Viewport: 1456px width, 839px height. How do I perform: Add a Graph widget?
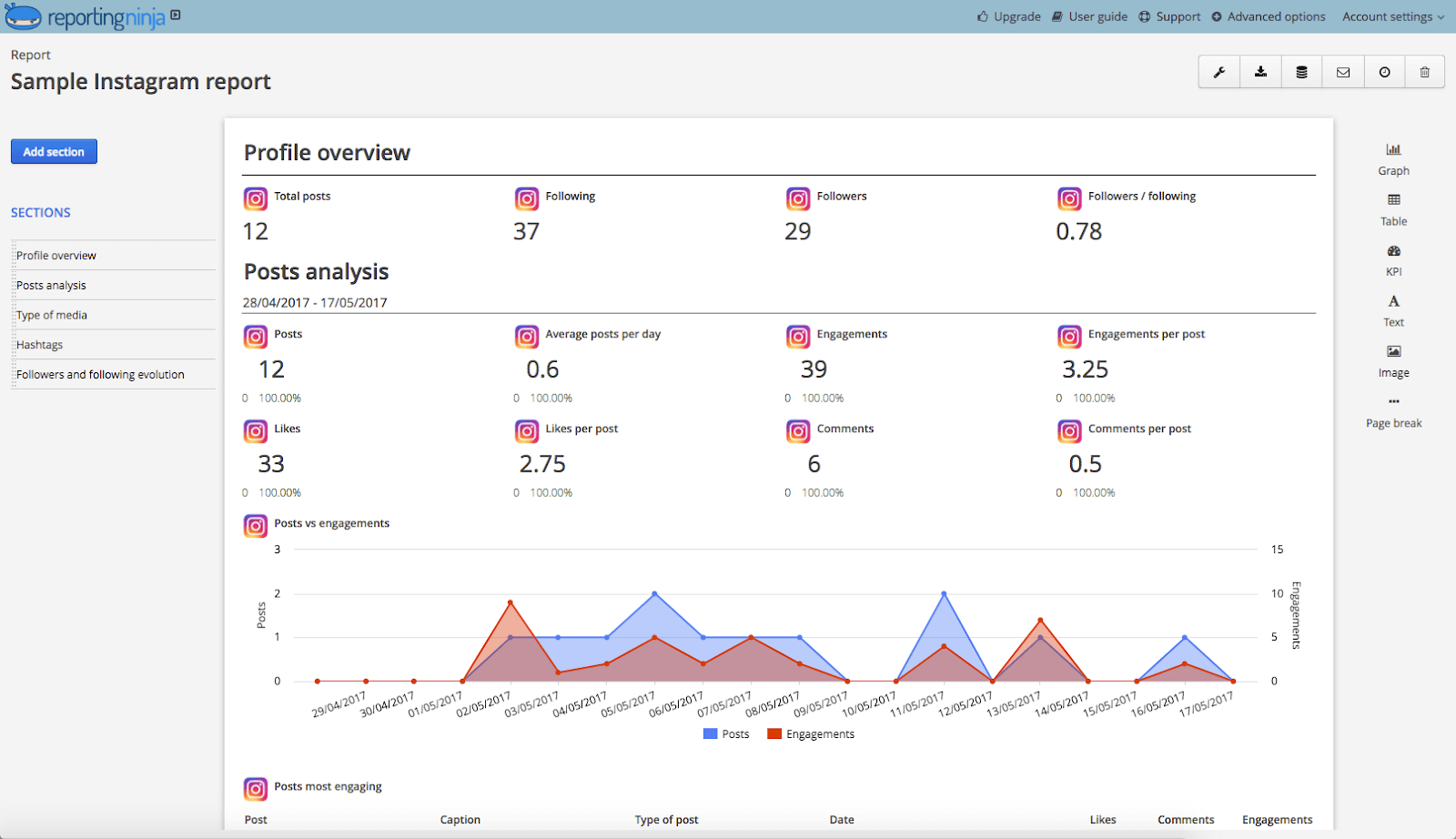[1393, 159]
